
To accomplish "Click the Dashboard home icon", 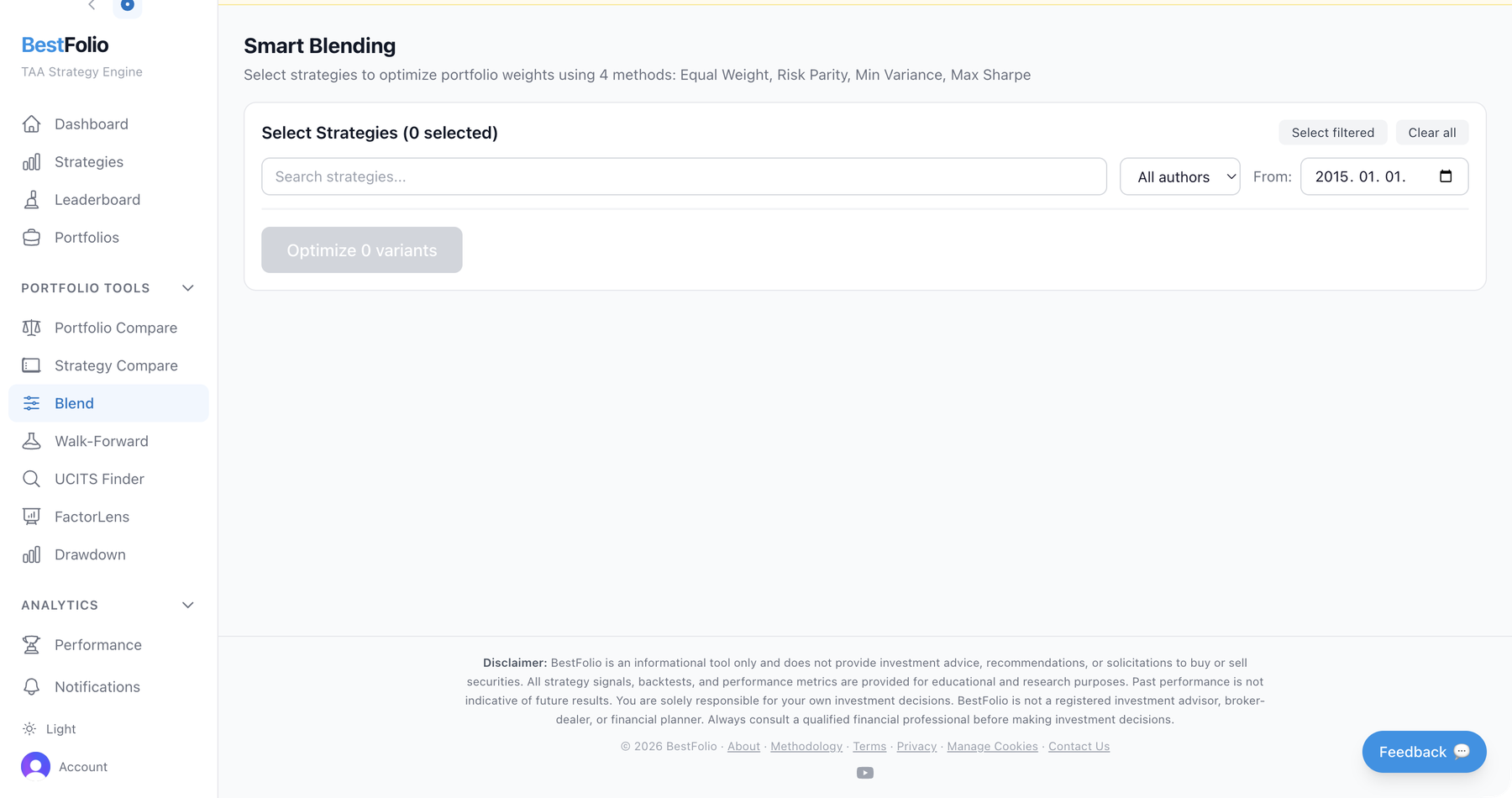I will [x=31, y=124].
